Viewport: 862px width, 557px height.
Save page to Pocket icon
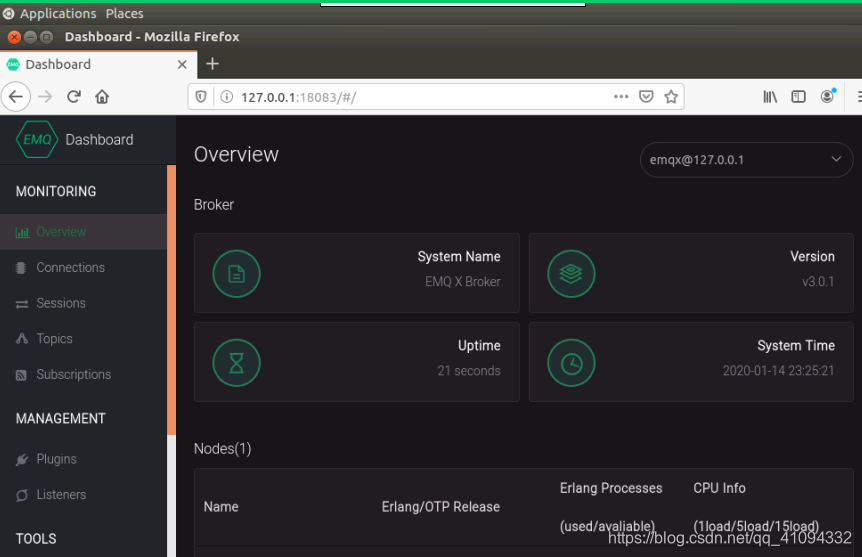pos(646,97)
